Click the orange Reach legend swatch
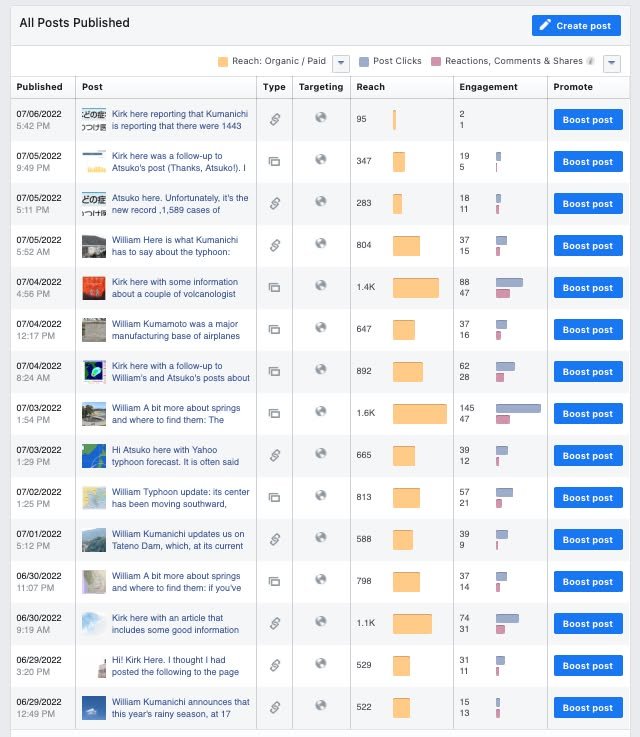This screenshot has height=737, width=640. (223, 62)
